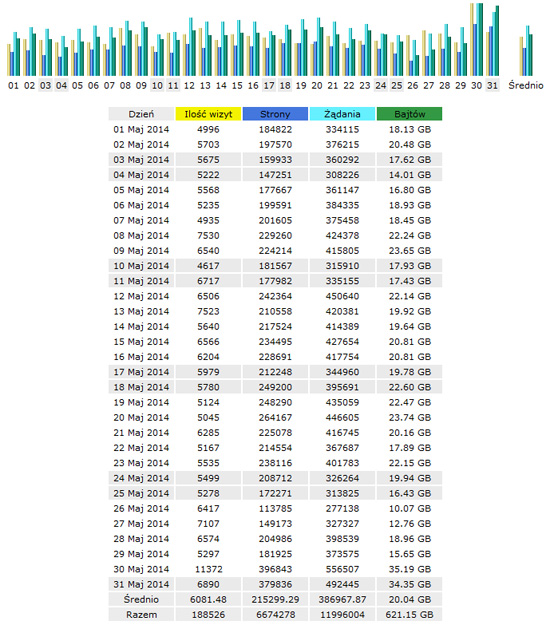
Task: Click the blue Strony column header
Action: pos(275,114)
